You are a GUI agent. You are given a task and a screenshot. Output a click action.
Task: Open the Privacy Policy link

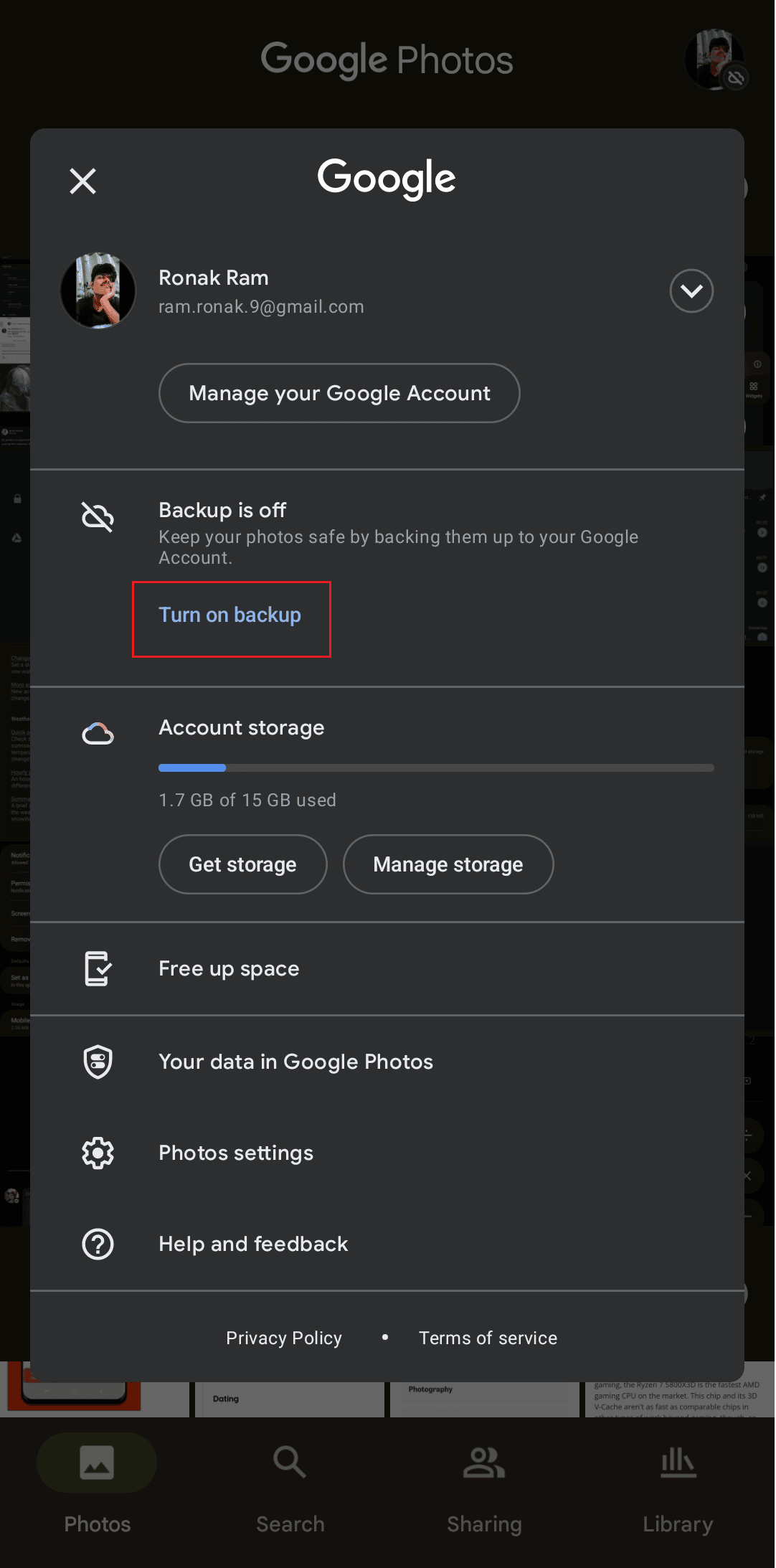(x=284, y=1338)
